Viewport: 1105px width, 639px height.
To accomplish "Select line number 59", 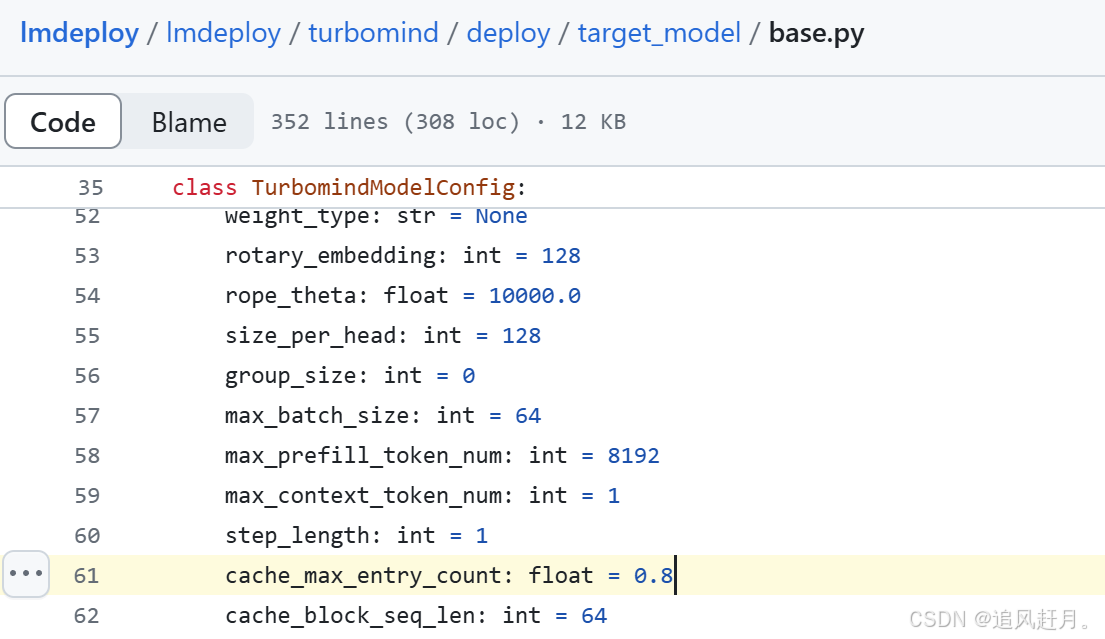I will coord(87,496).
